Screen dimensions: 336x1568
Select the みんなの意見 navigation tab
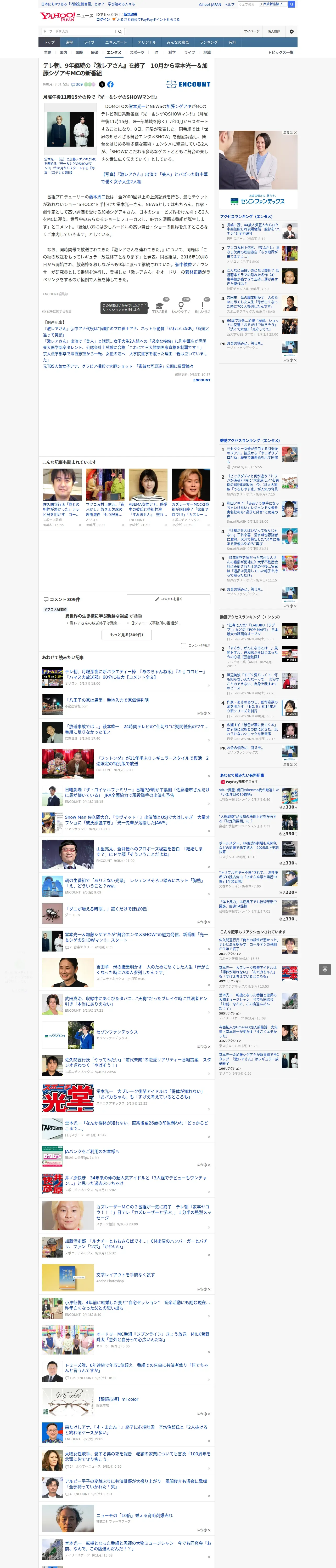tap(178, 42)
